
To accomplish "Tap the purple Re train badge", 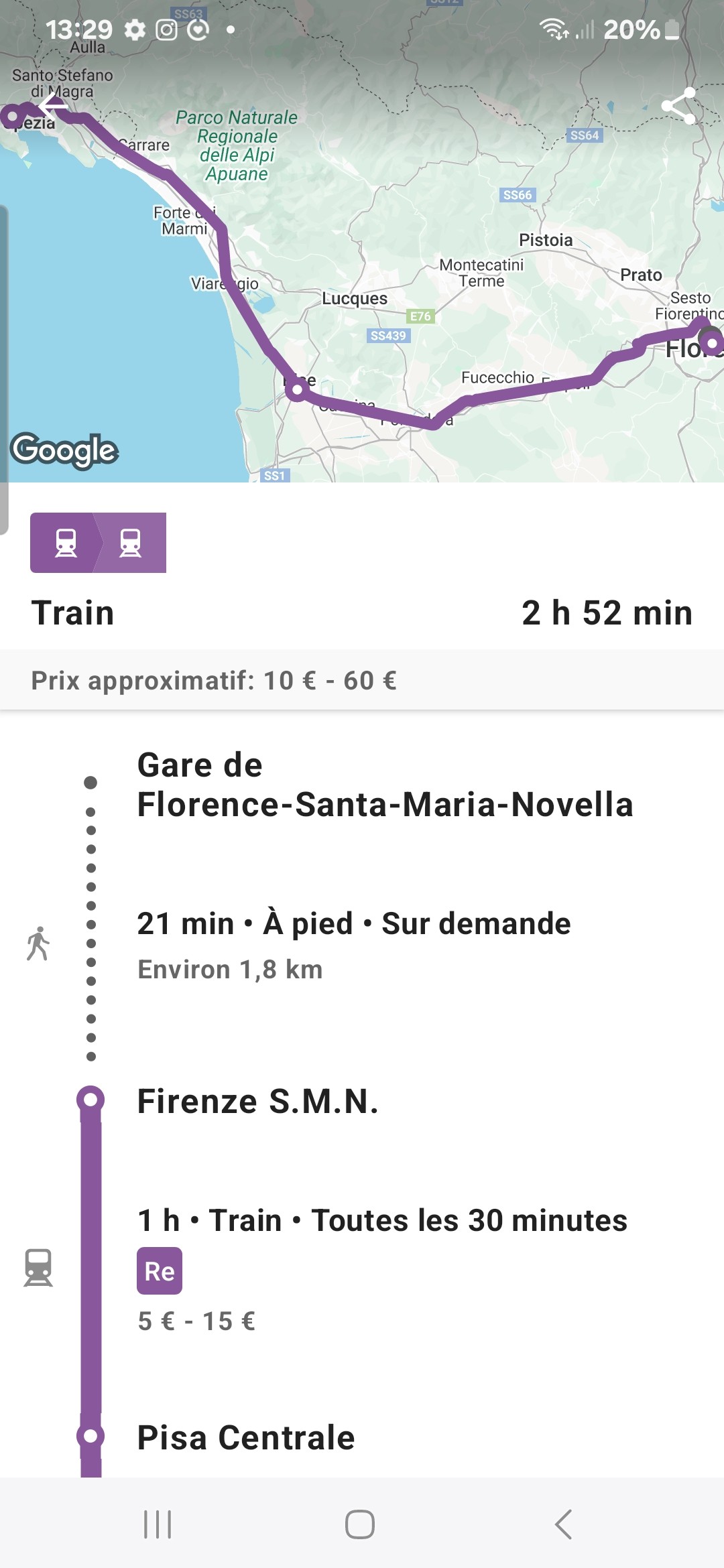I will [x=160, y=1270].
